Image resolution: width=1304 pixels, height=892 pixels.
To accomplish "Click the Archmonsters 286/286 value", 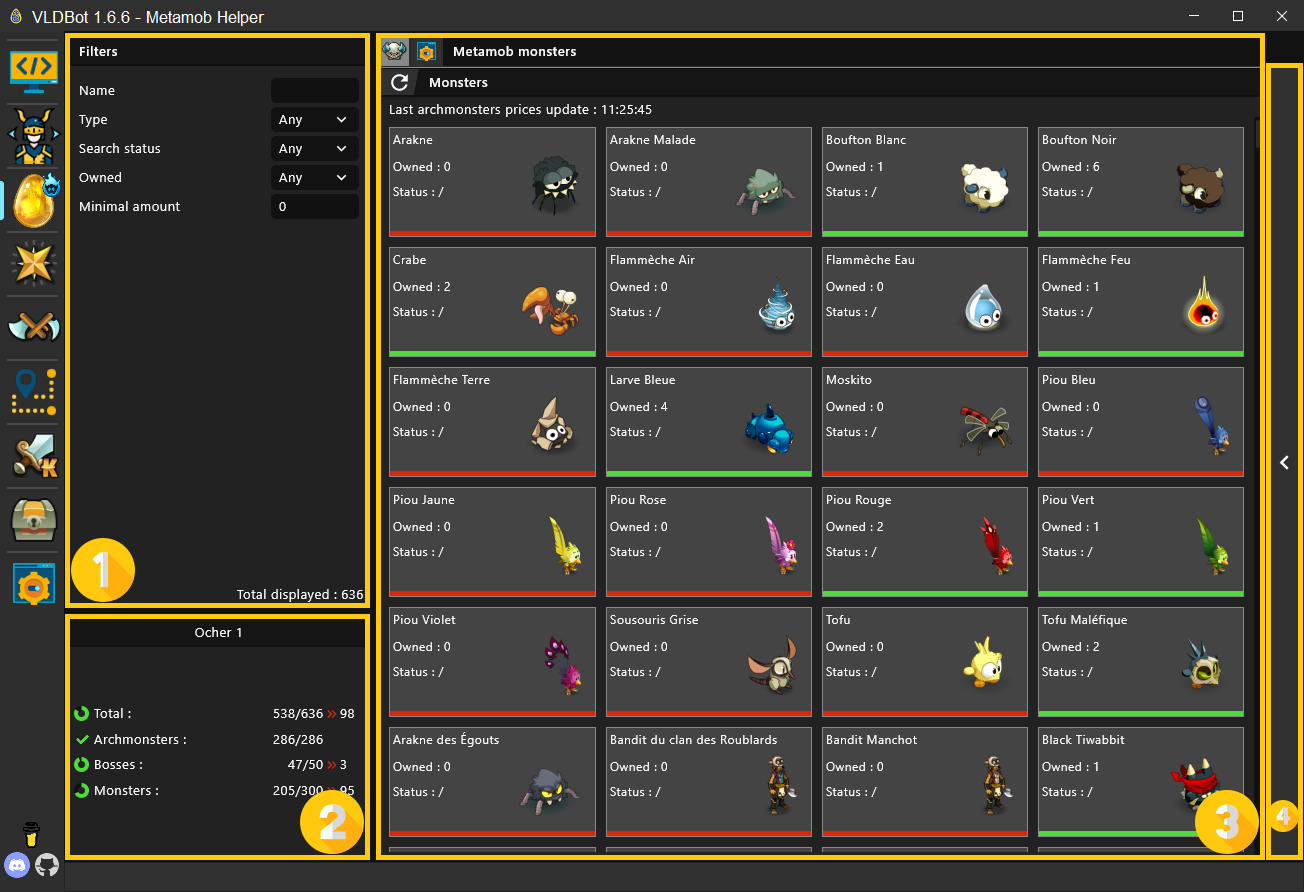I will (298, 740).
